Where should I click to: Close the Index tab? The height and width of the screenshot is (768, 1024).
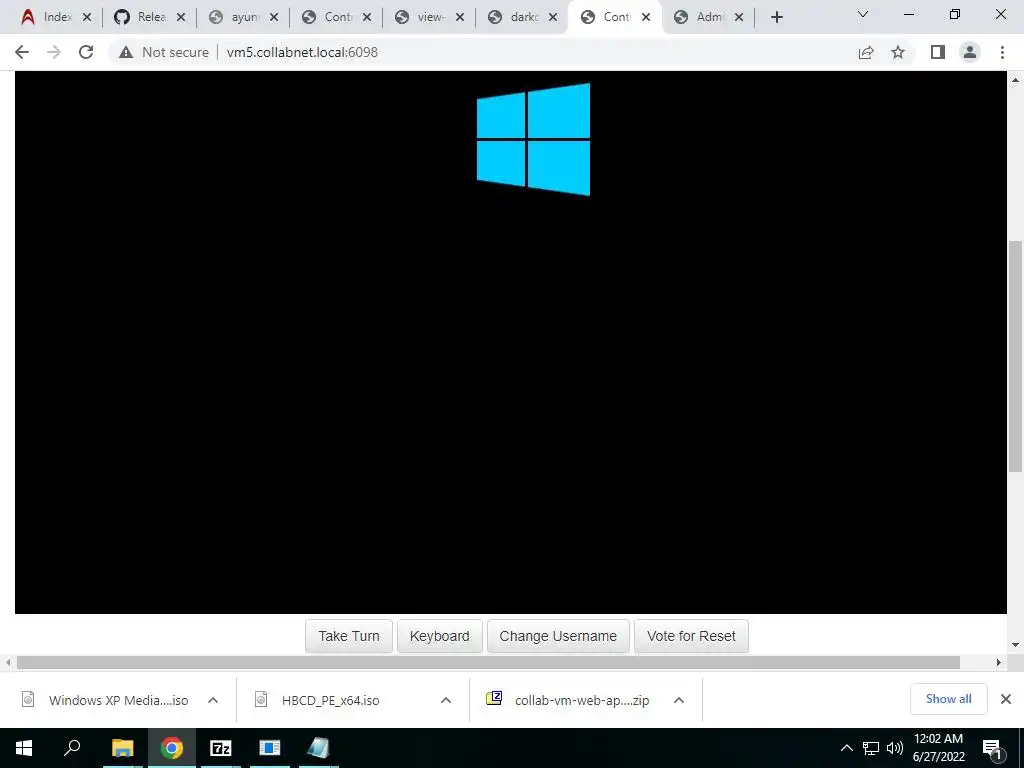(x=87, y=17)
